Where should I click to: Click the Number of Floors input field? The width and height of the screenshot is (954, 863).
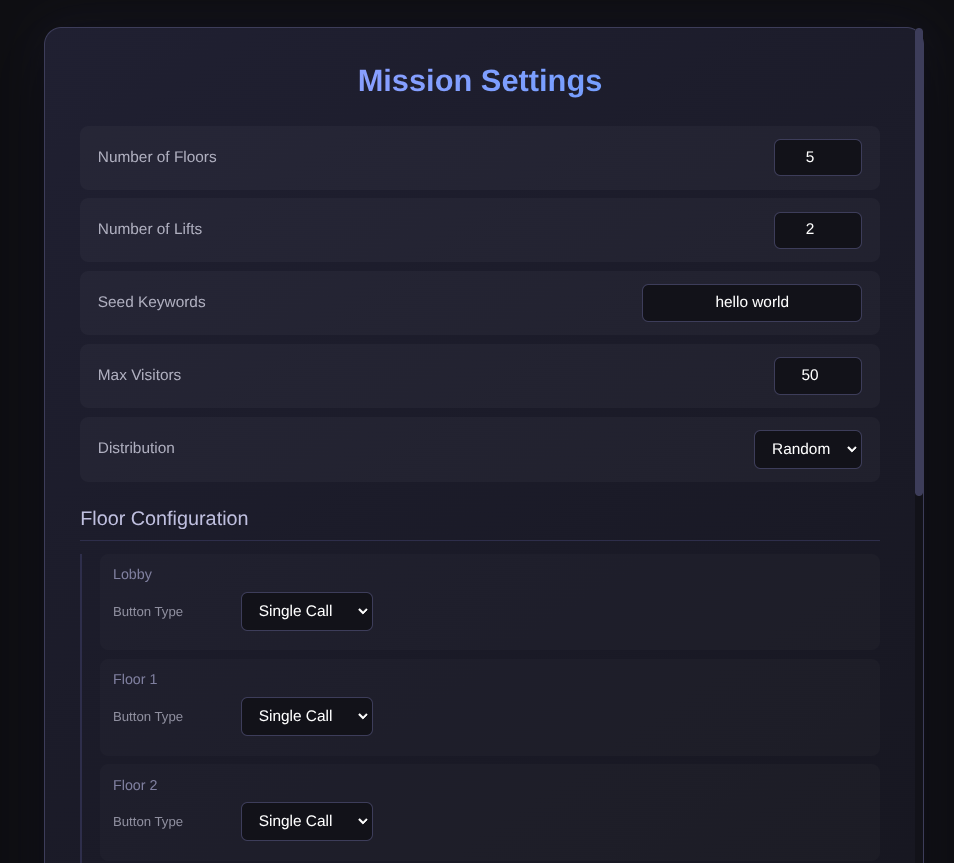pyautogui.click(x=817, y=158)
